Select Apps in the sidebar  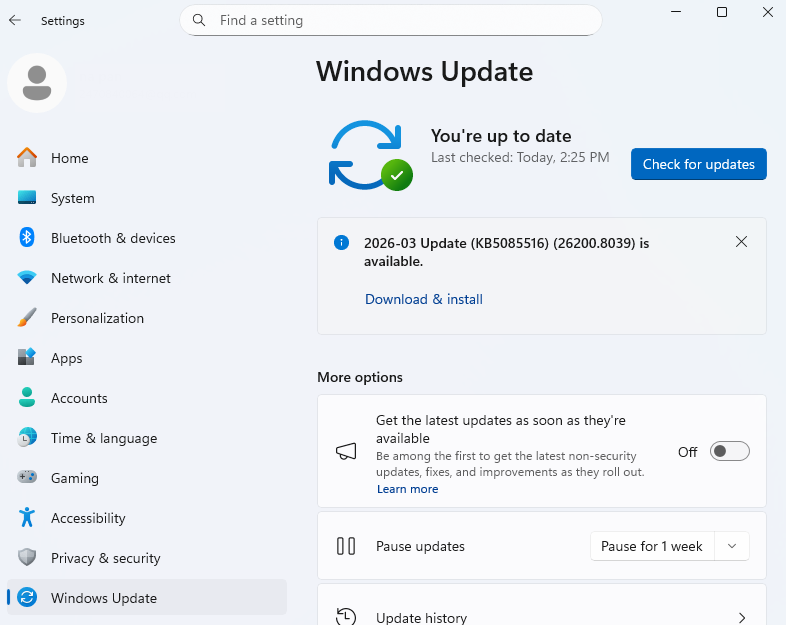click(147, 358)
